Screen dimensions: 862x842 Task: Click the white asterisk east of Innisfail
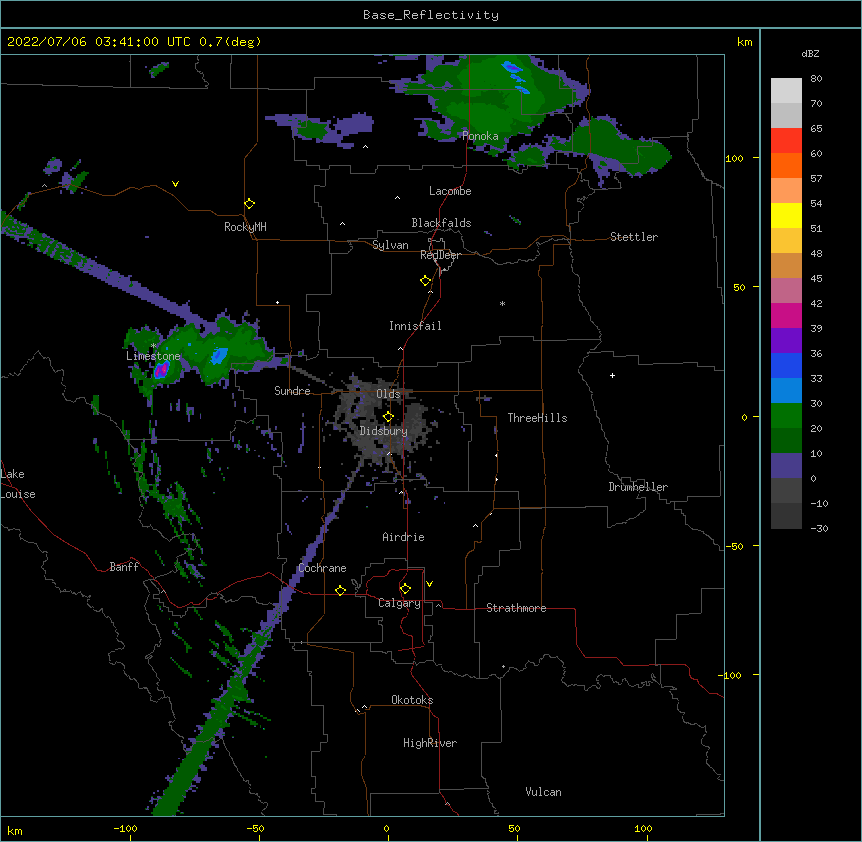pyautogui.click(x=502, y=304)
